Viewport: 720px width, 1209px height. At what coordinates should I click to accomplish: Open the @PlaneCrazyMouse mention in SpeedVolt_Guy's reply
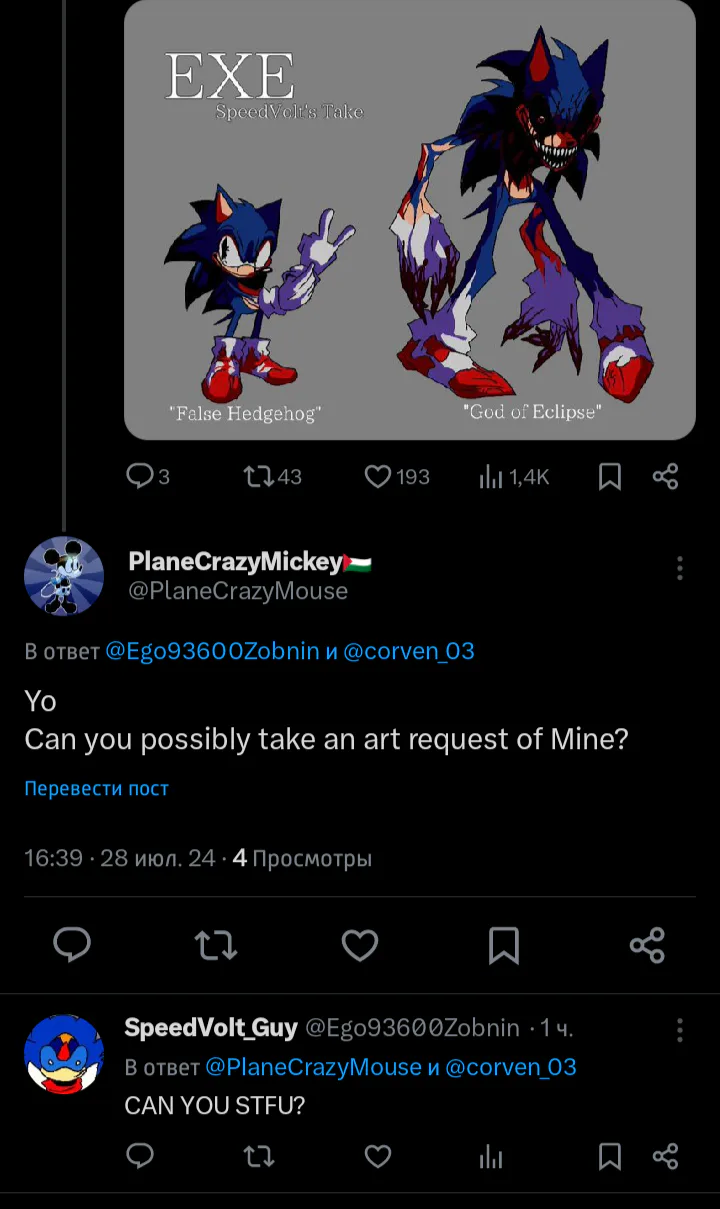pyautogui.click(x=313, y=1067)
